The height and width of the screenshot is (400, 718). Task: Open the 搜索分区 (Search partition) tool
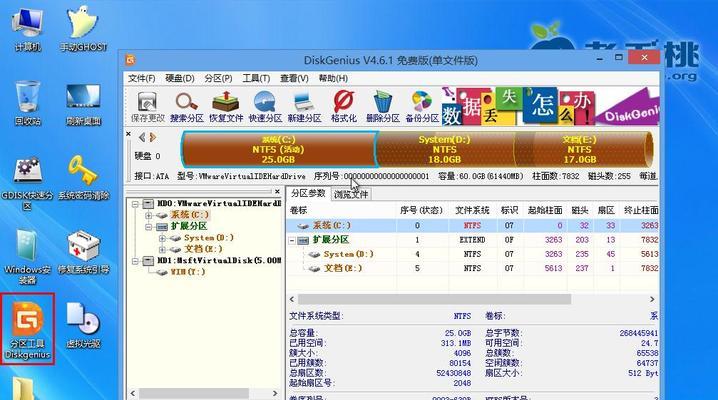point(187,107)
